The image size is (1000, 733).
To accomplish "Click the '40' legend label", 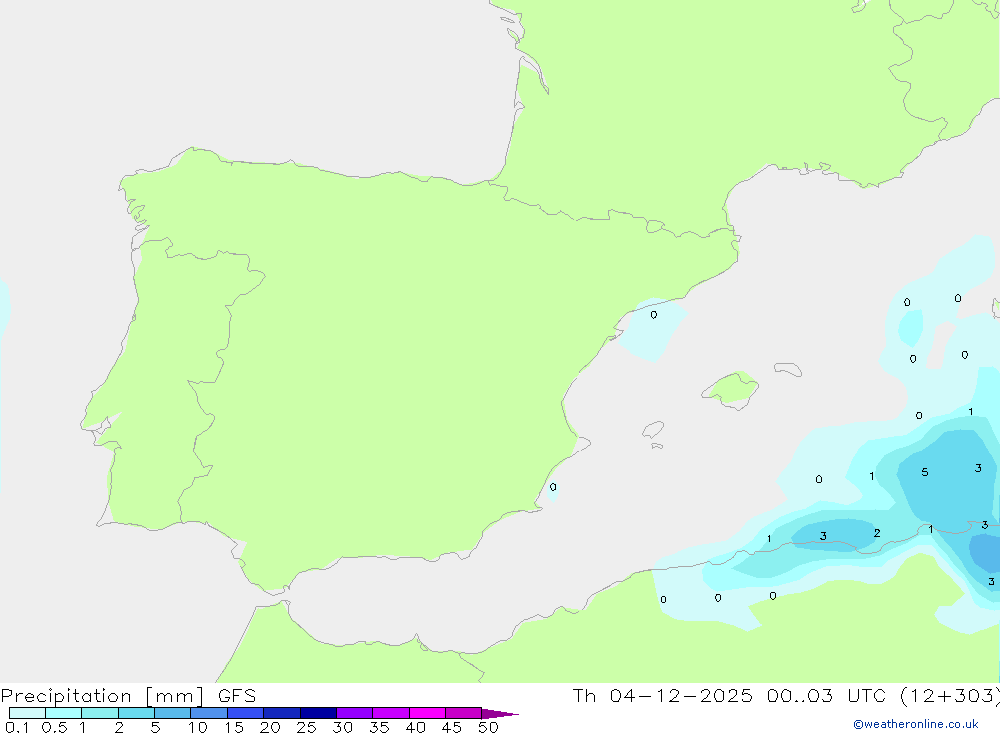I will pos(415,727).
